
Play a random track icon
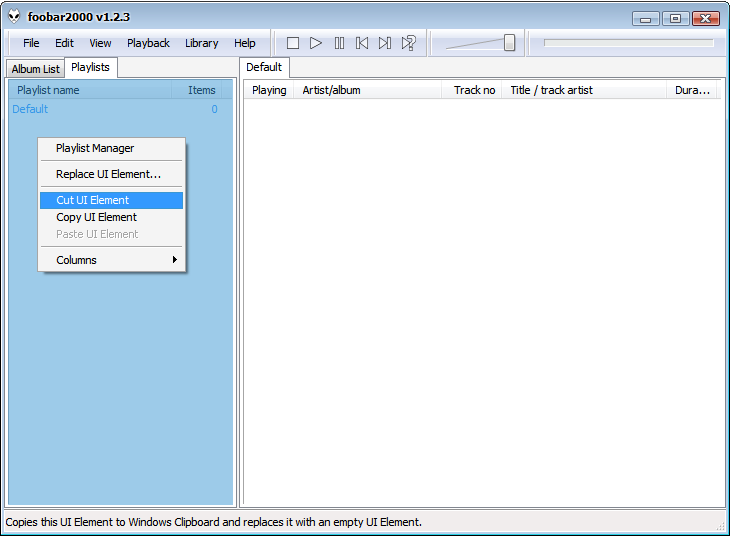click(x=408, y=43)
